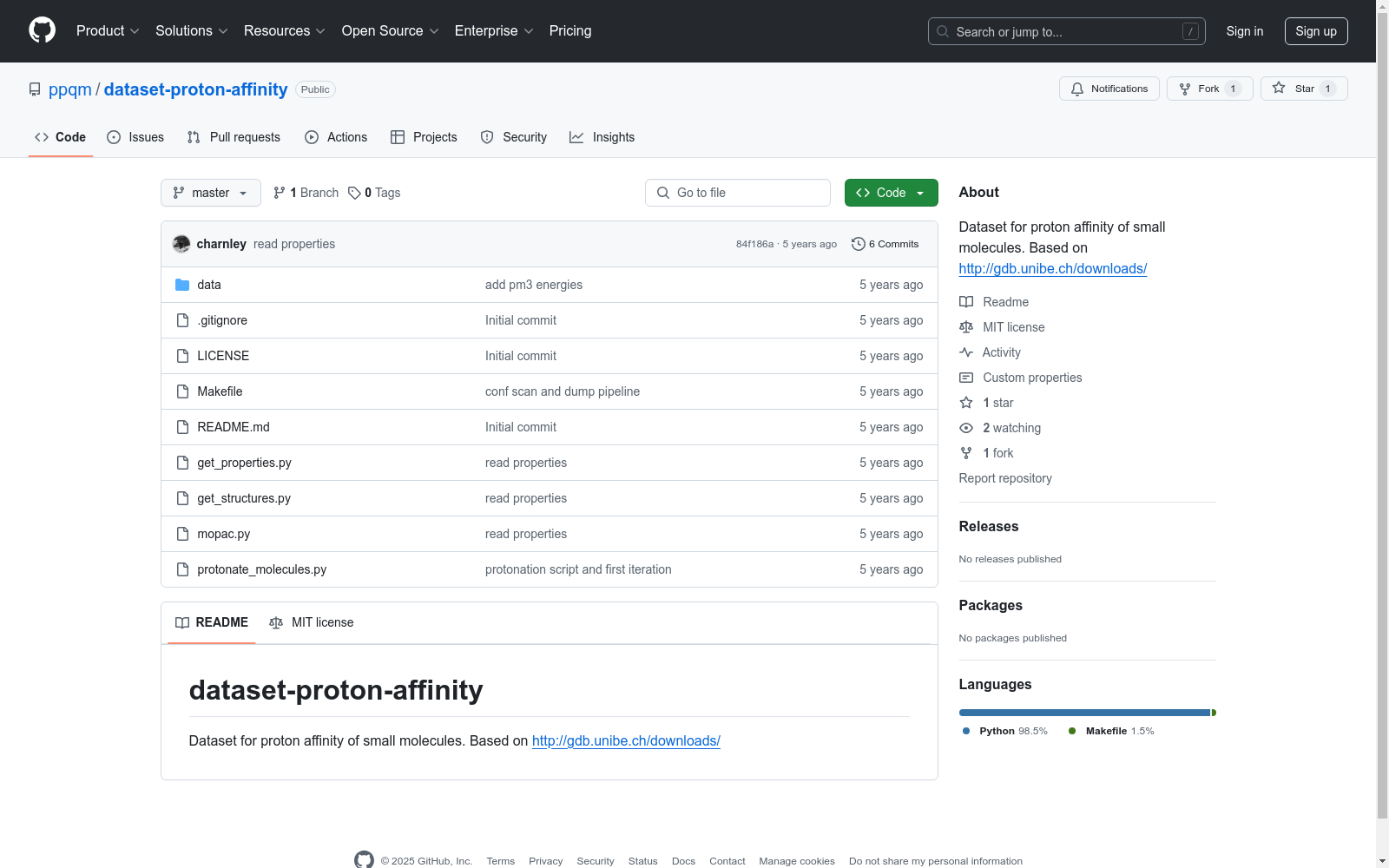Click the fork icon beside 1 fork in About
The image size is (1389, 868).
(966, 453)
